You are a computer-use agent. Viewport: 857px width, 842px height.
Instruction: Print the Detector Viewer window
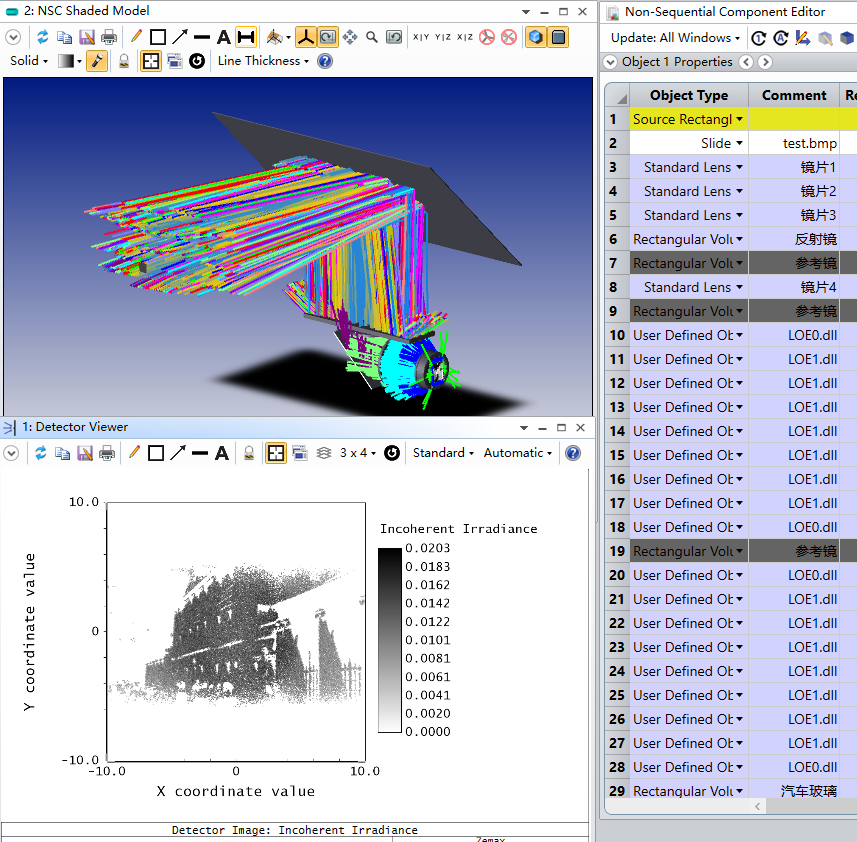click(107, 453)
